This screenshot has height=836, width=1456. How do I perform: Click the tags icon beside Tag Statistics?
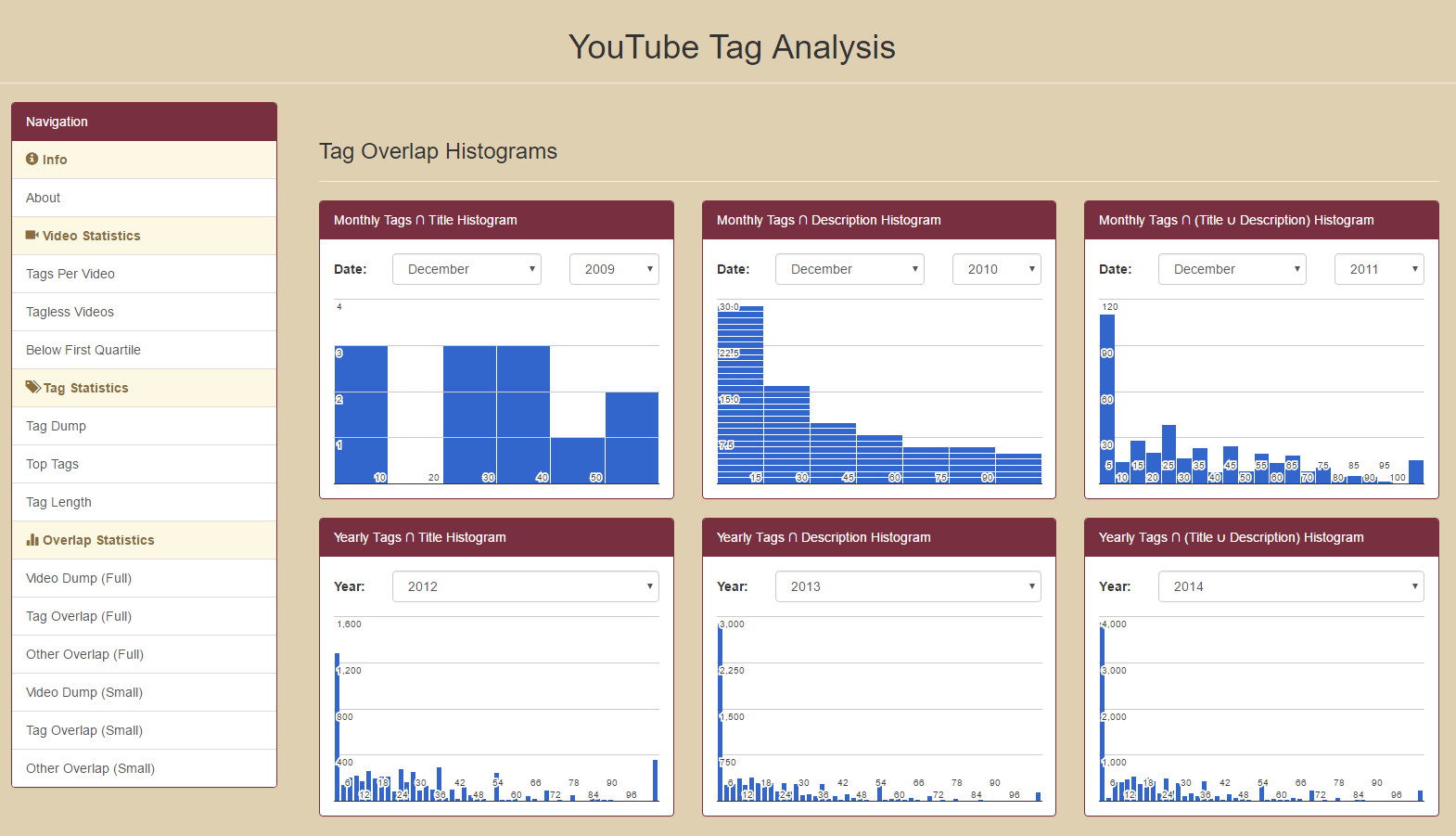pyautogui.click(x=32, y=387)
